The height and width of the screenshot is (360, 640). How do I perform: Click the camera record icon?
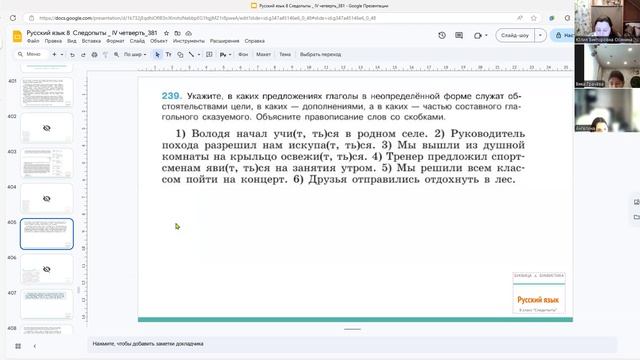click(478, 36)
